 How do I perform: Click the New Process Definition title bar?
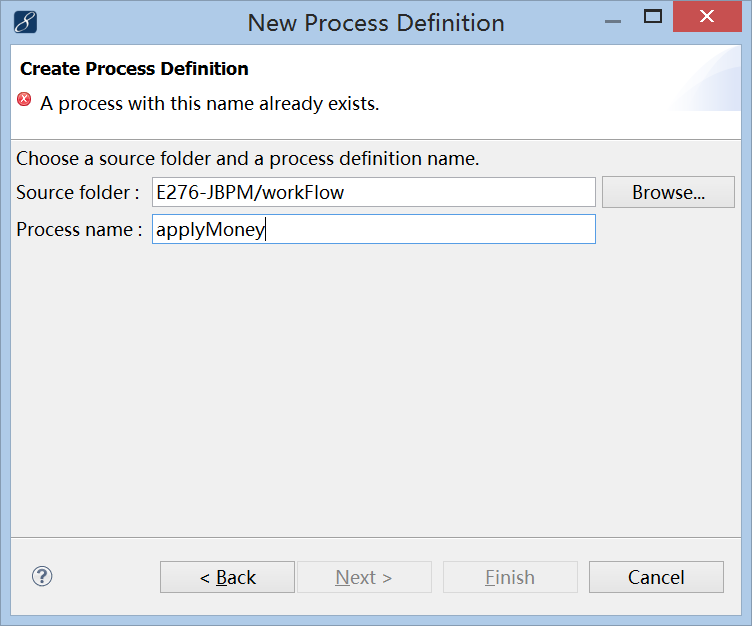pyautogui.click(x=375, y=22)
